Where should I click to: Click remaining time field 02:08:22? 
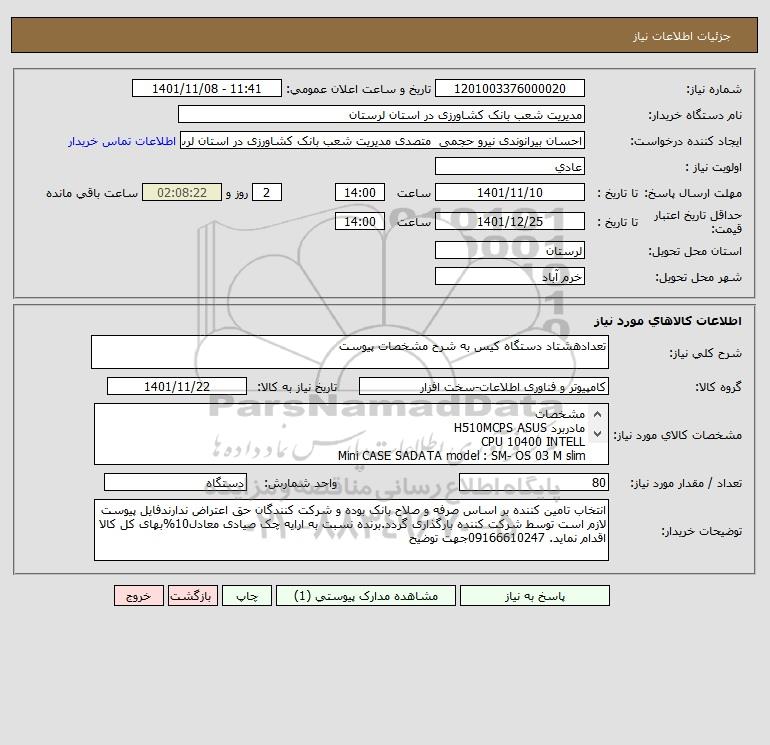182,193
